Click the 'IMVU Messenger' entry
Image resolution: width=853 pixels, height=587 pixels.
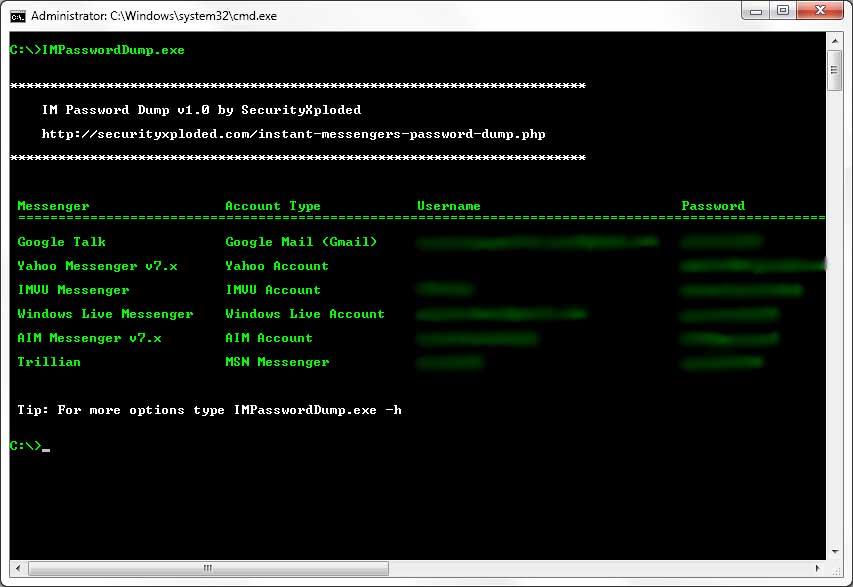point(73,290)
